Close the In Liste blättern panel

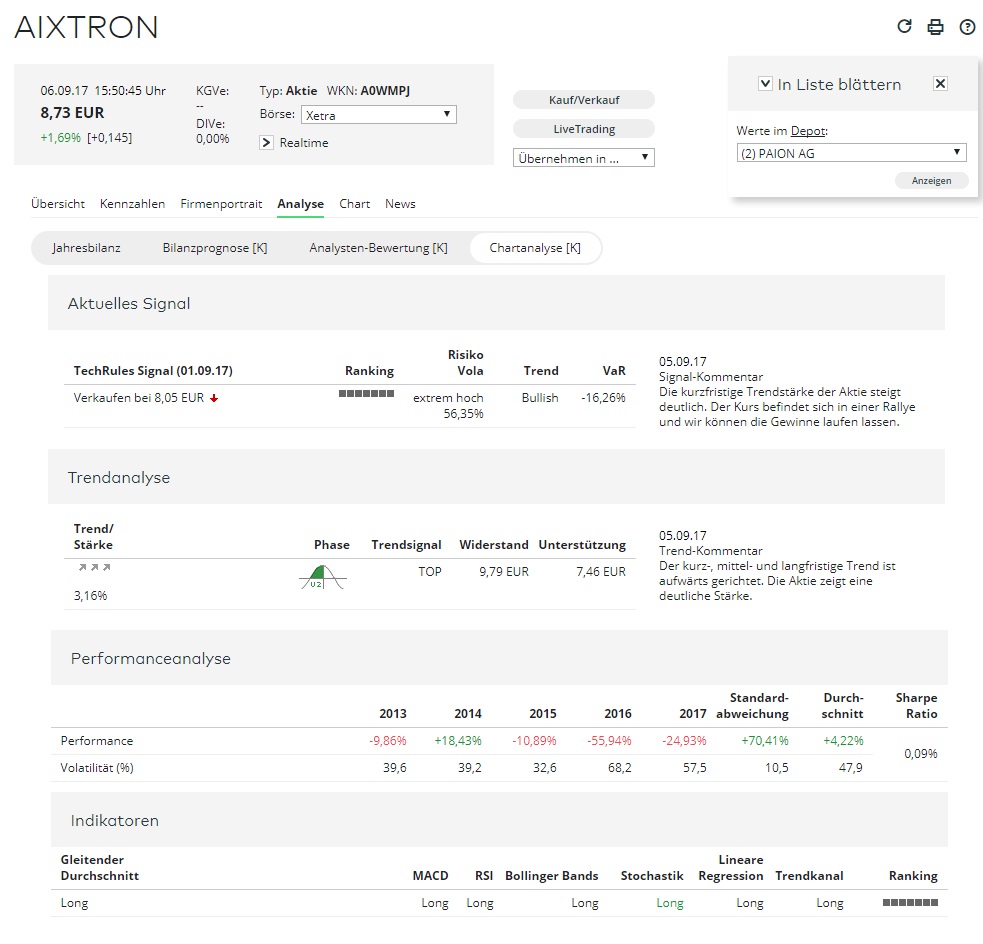pyautogui.click(x=940, y=84)
